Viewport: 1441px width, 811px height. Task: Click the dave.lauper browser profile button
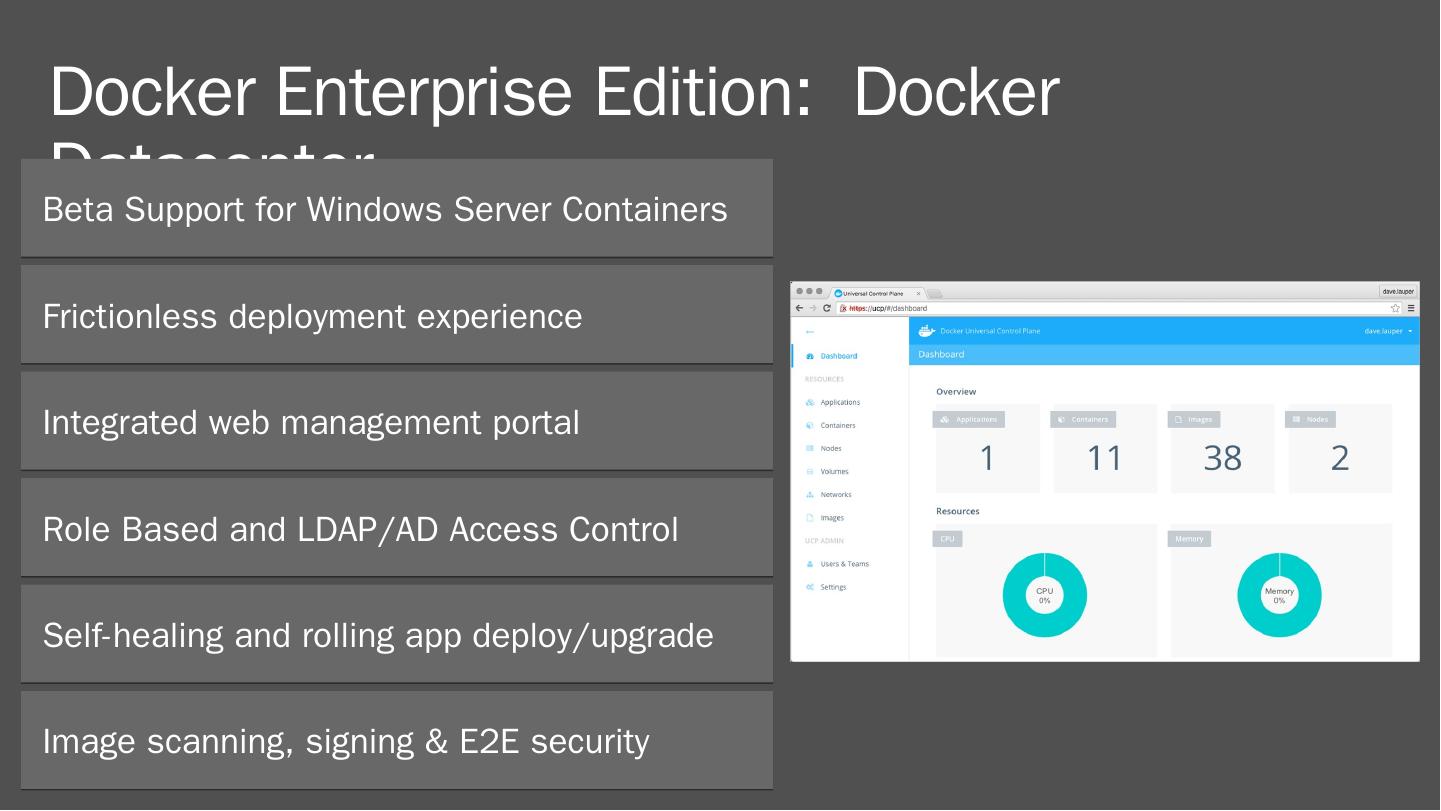(1398, 291)
